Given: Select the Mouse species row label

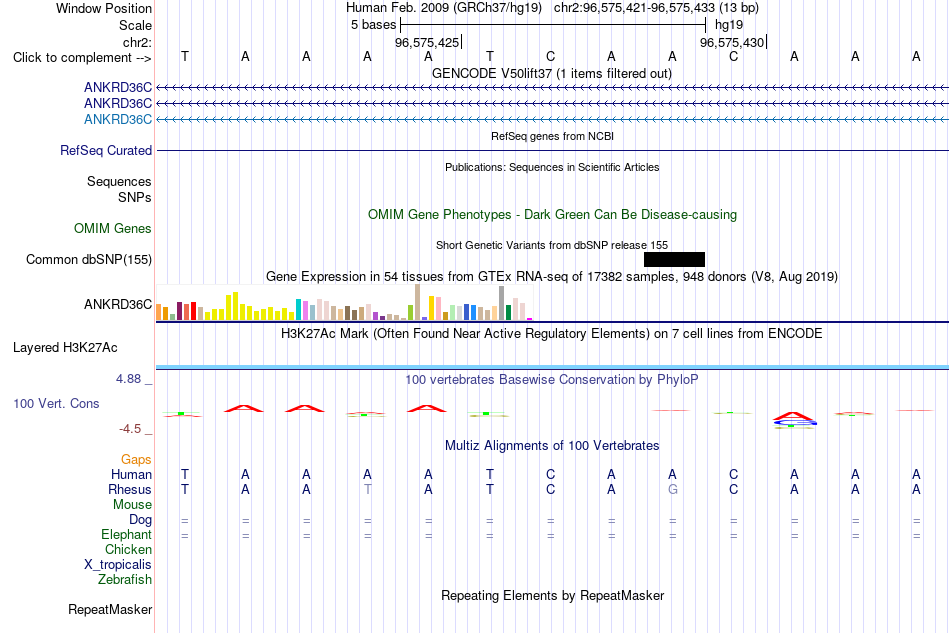Looking at the screenshot, I should (132, 505).
